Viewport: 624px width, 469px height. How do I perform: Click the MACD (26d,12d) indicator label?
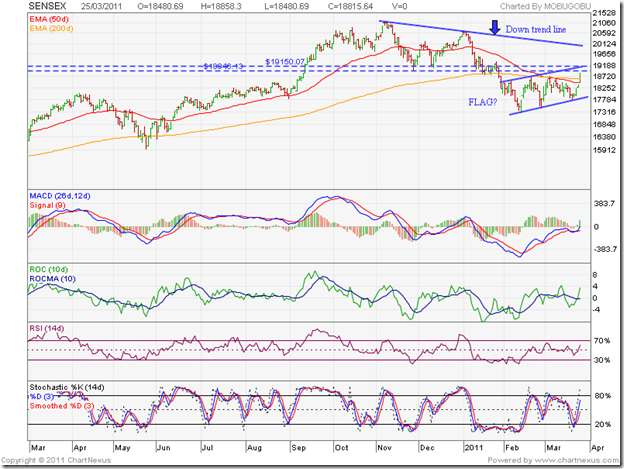coord(60,196)
